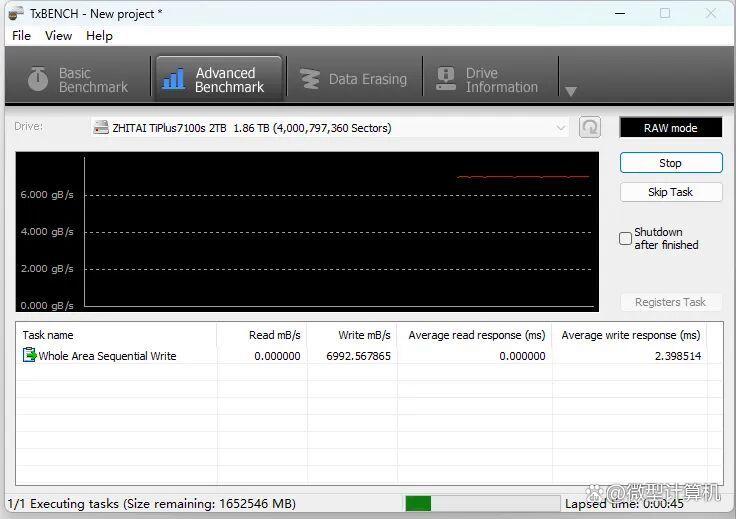The image size is (736, 519).
Task: Open the Help menu
Action: tap(99, 36)
